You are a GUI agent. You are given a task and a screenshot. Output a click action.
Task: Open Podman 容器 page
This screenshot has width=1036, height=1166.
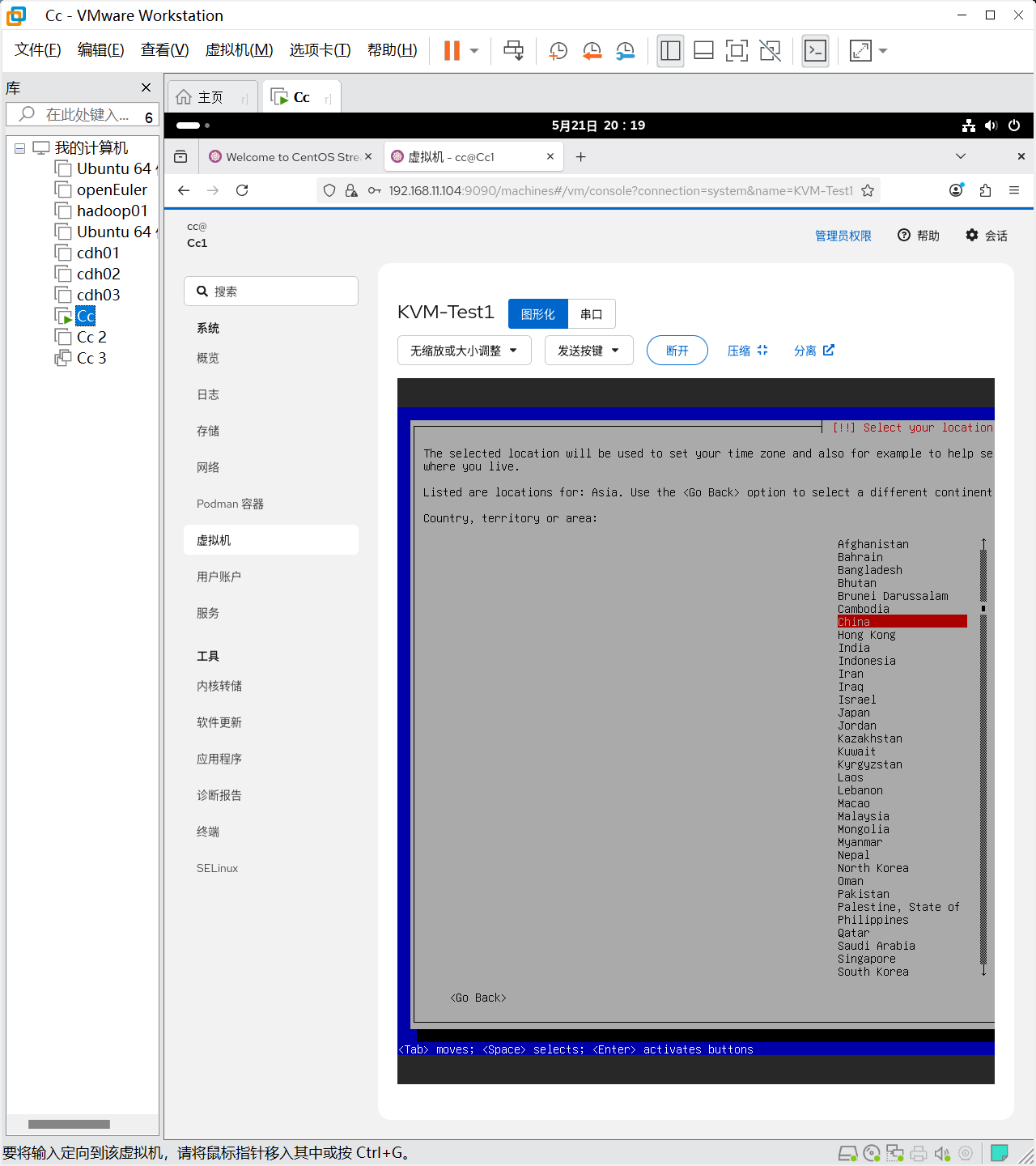(x=271, y=504)
